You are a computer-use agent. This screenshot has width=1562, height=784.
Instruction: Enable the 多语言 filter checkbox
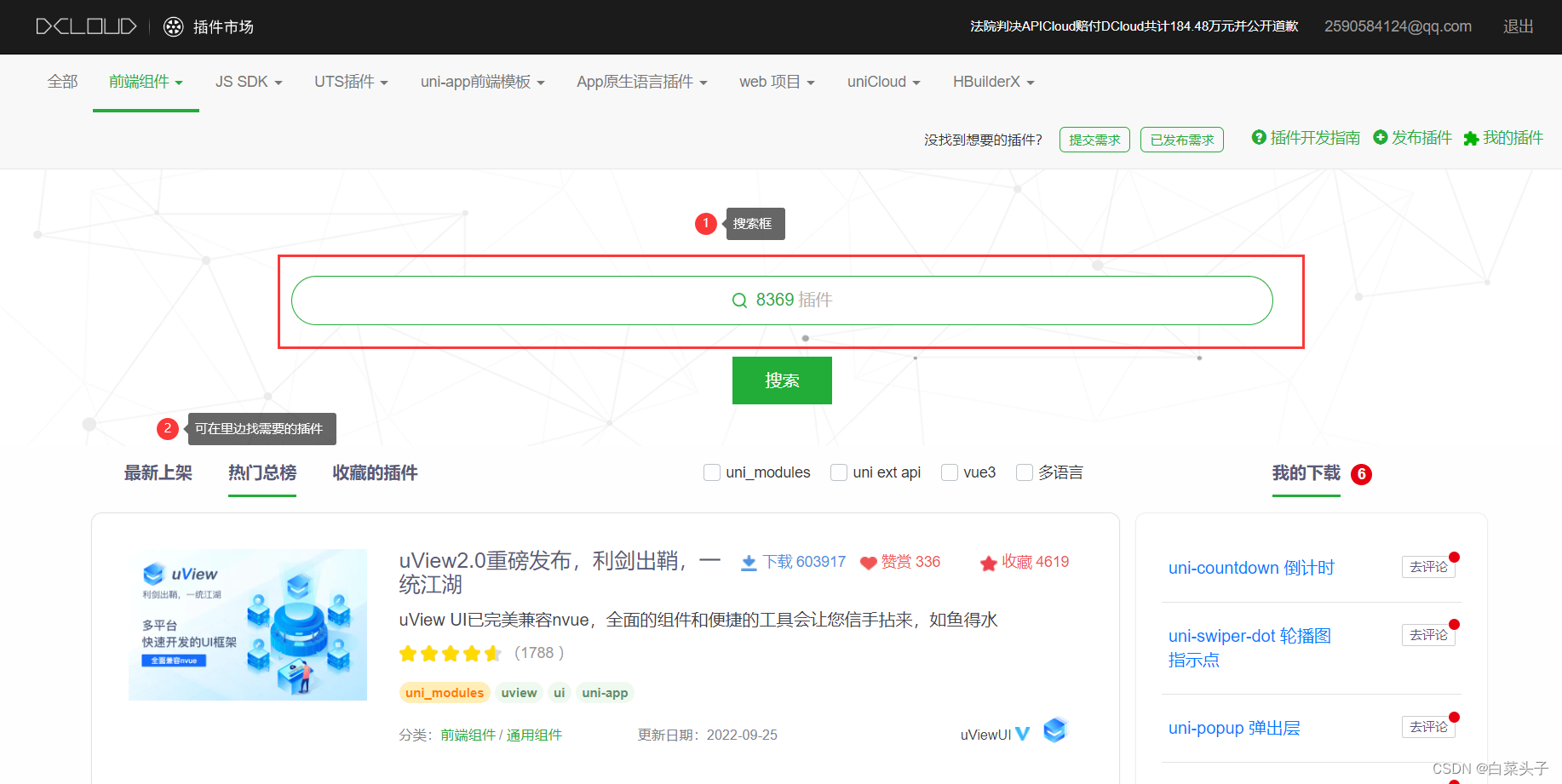coord(1024,472)
